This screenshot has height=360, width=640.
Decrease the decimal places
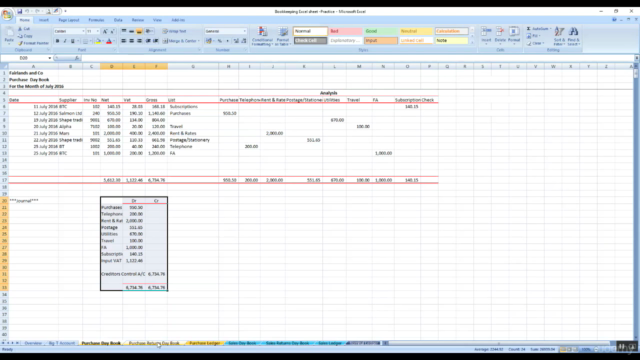tap(244, 41)
